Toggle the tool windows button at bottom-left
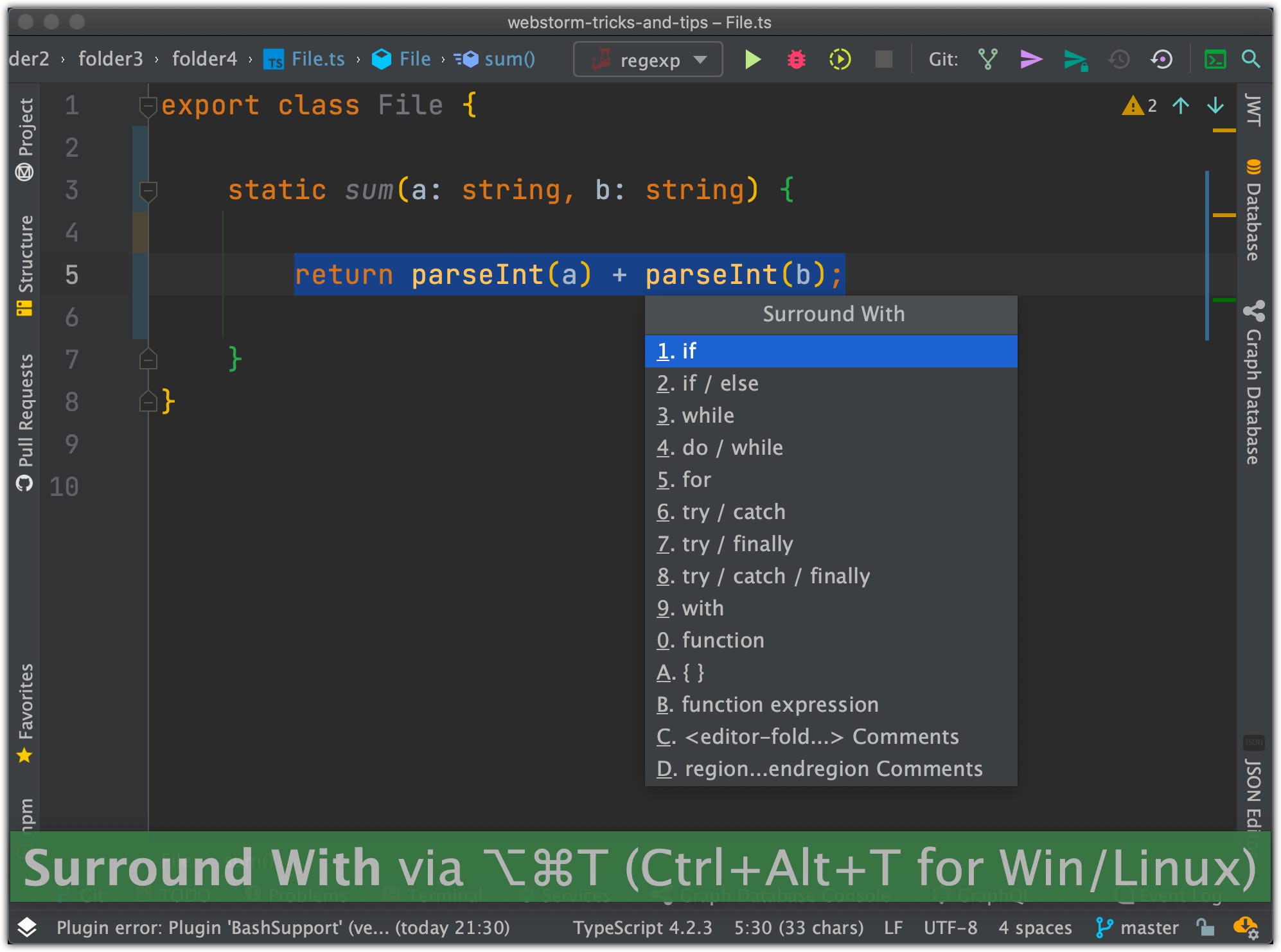The image size is (1281, 952). [26, 927]
